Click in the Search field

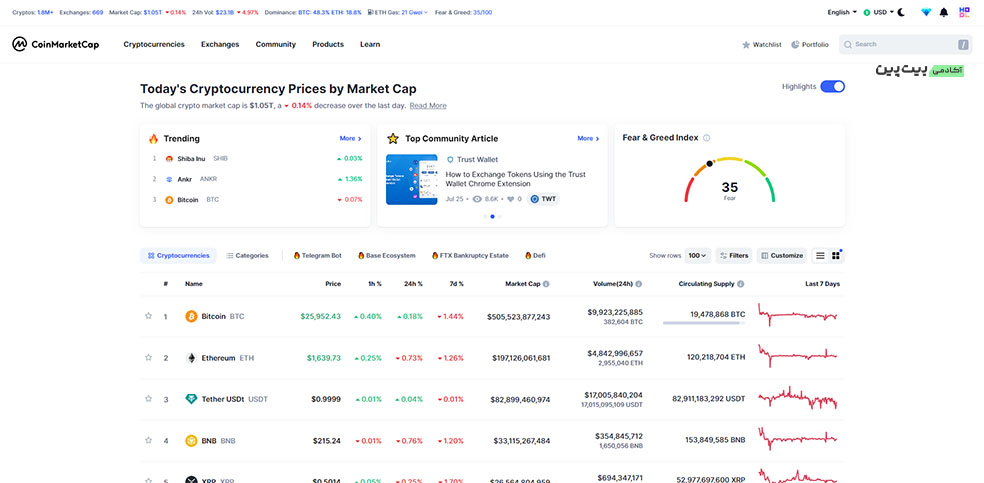coord(906,45)
